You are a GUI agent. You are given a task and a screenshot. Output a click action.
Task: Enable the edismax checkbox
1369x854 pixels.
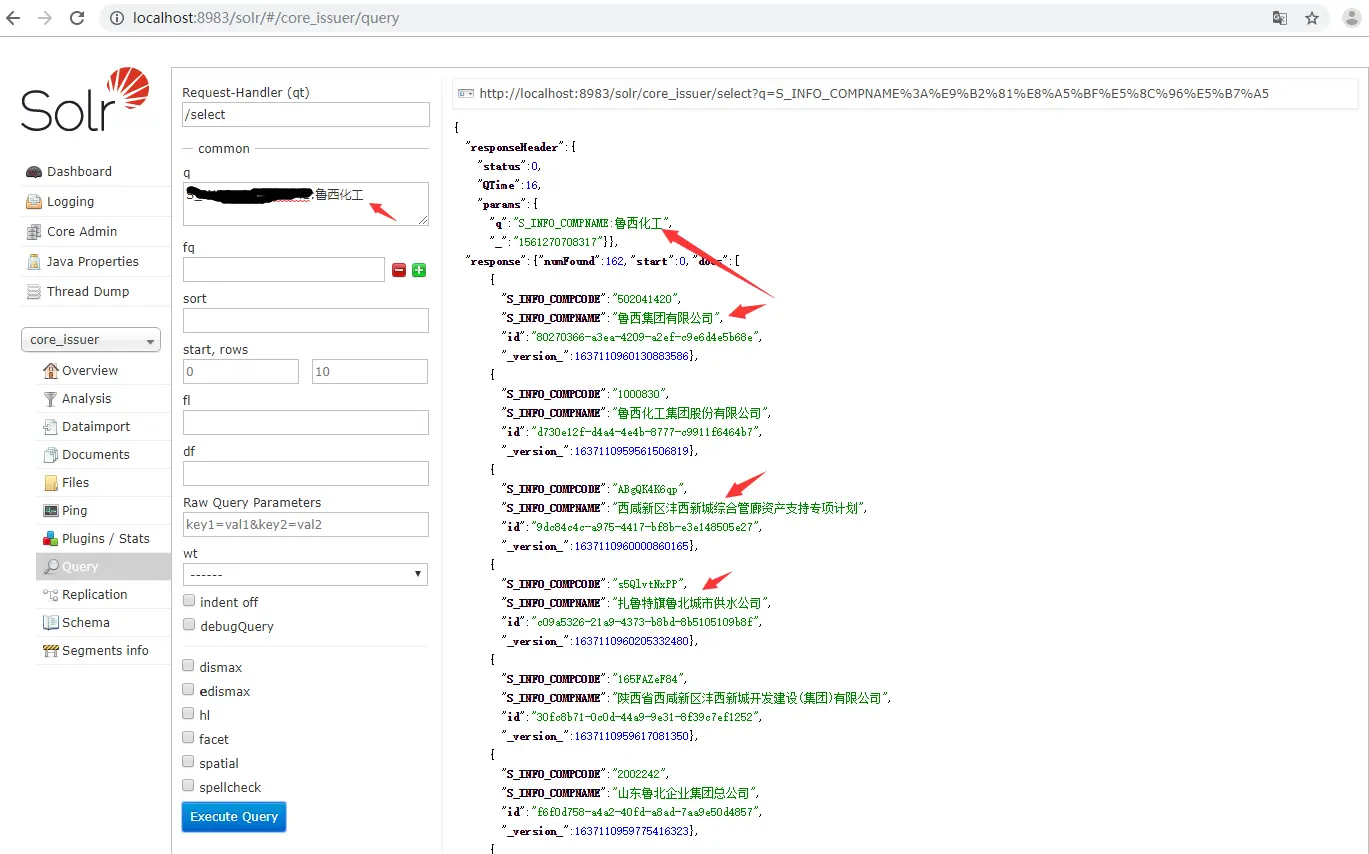[189, 690]
